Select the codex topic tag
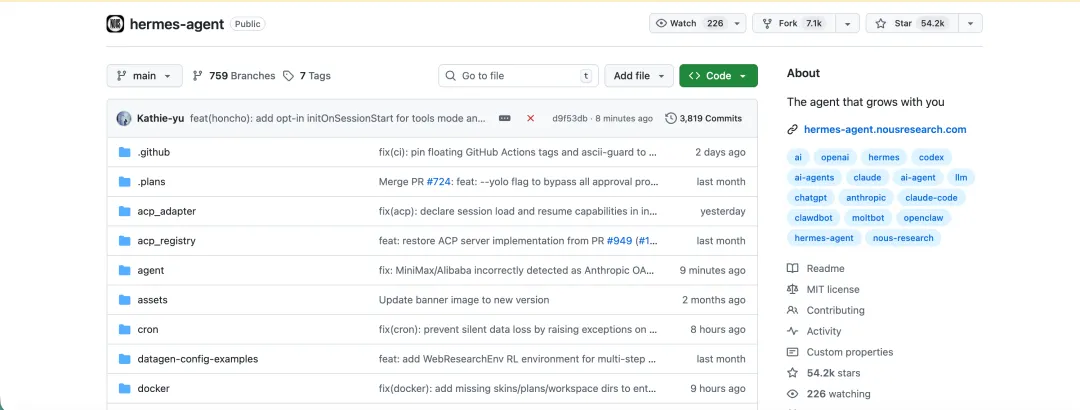The width and height of the screenshot is (1080, 410). [931, 157]
